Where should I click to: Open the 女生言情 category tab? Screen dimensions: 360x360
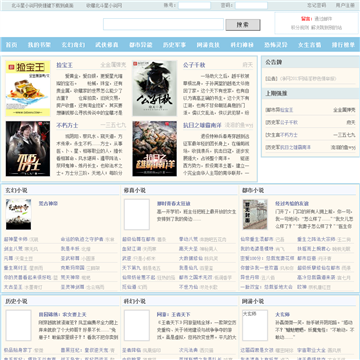coord(309,45)
